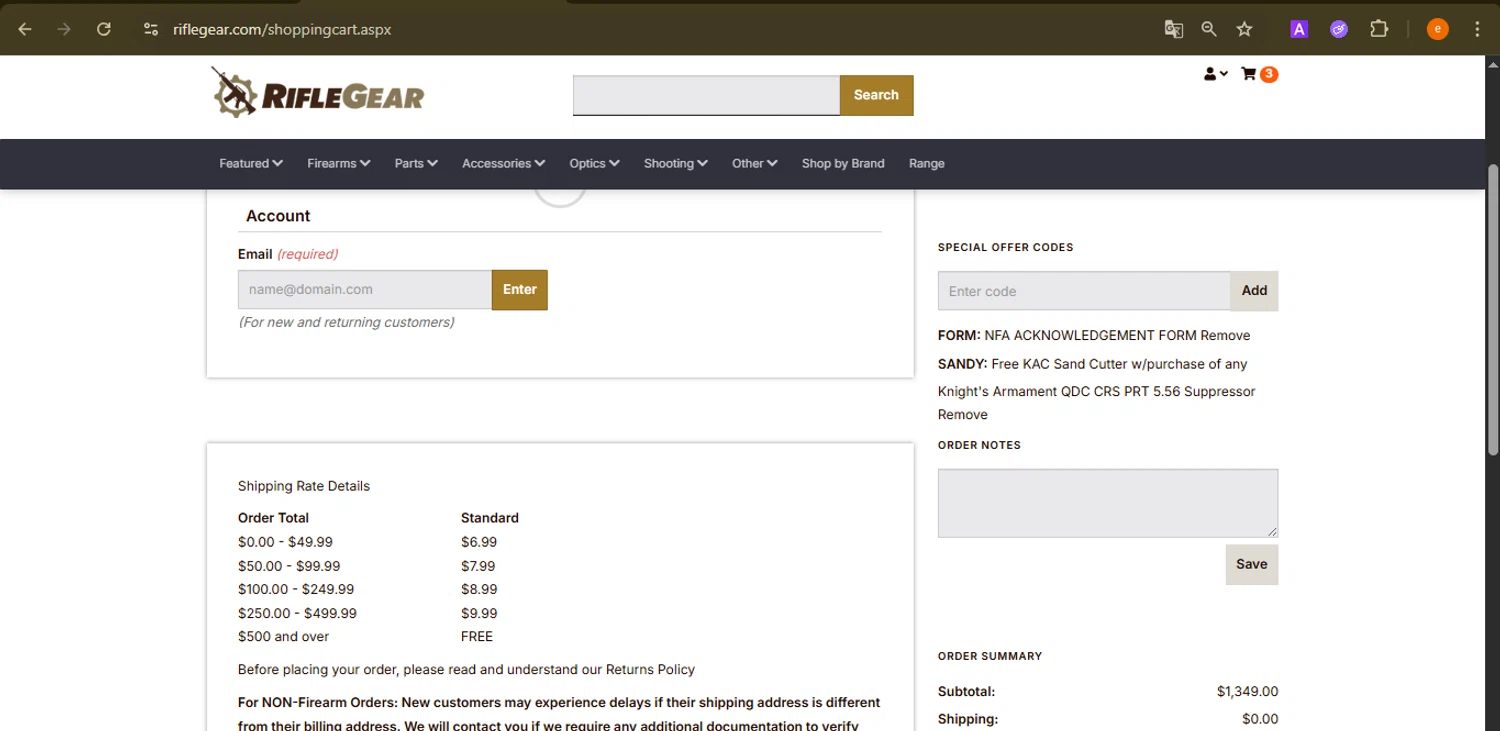Click the RifleGear logo
The height and width of the screenshot is (731, 1500).
[x=317, y=93]
